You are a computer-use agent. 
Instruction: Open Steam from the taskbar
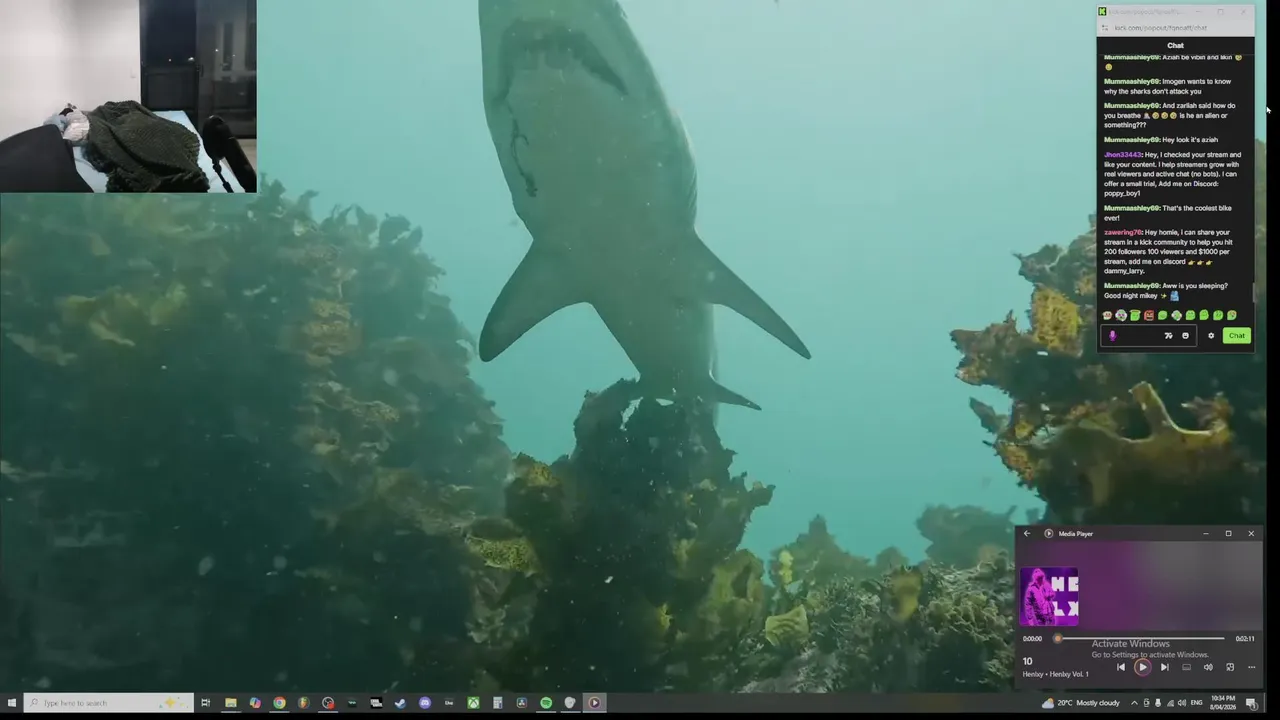[x=400, y=703]
